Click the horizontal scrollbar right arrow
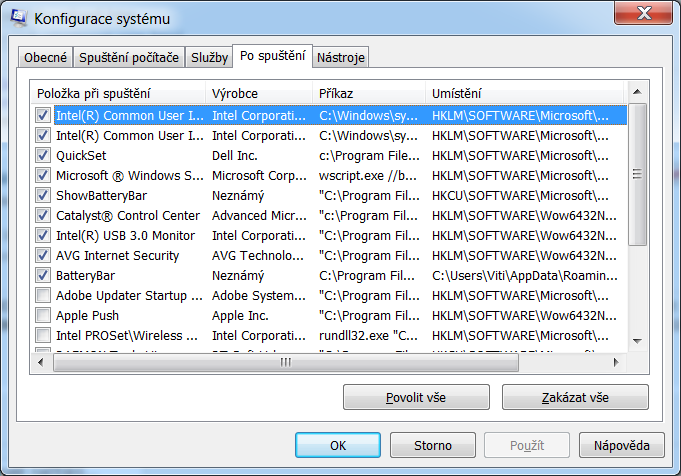The width and height of the screenshot is (681, 476). point(616,362)
